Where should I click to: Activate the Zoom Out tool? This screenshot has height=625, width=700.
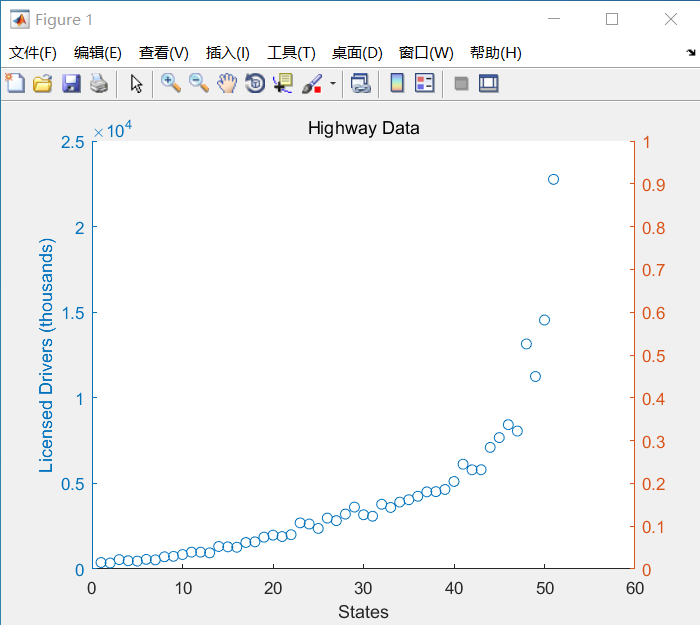pyautogui.click(x=199, y=83)
